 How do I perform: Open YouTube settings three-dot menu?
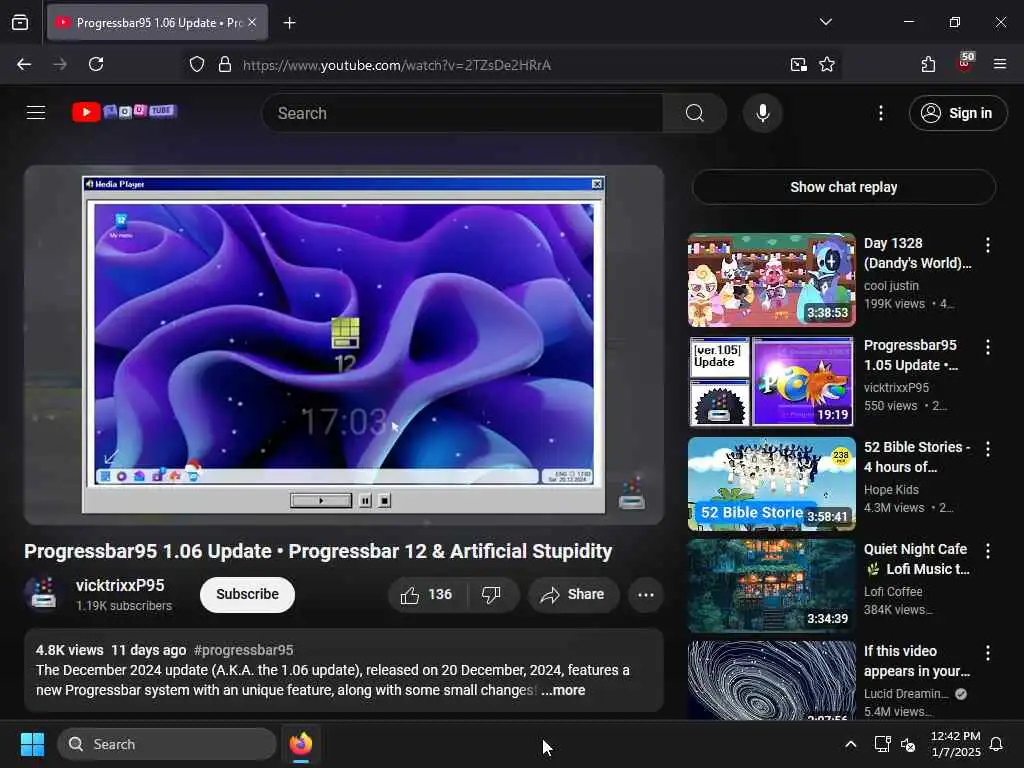[x=880, y=113]
